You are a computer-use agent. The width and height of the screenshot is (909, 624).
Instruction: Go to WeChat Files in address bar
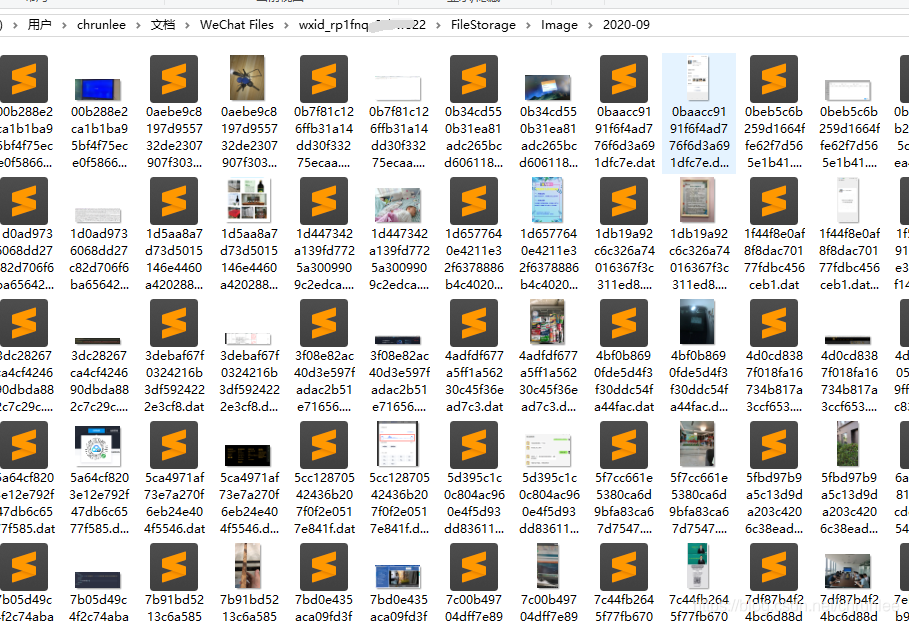tap(237, 25)
